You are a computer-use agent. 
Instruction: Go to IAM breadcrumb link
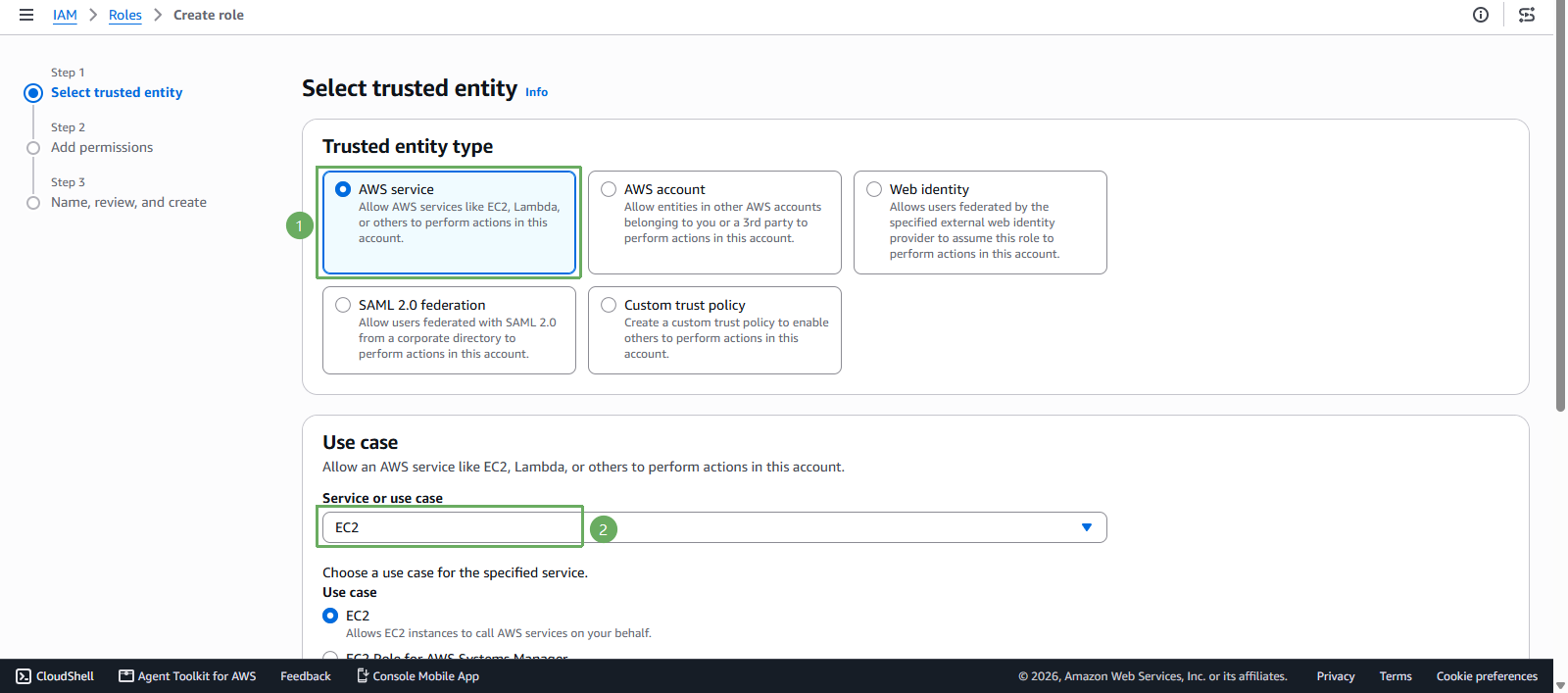(x=65, y=15)
